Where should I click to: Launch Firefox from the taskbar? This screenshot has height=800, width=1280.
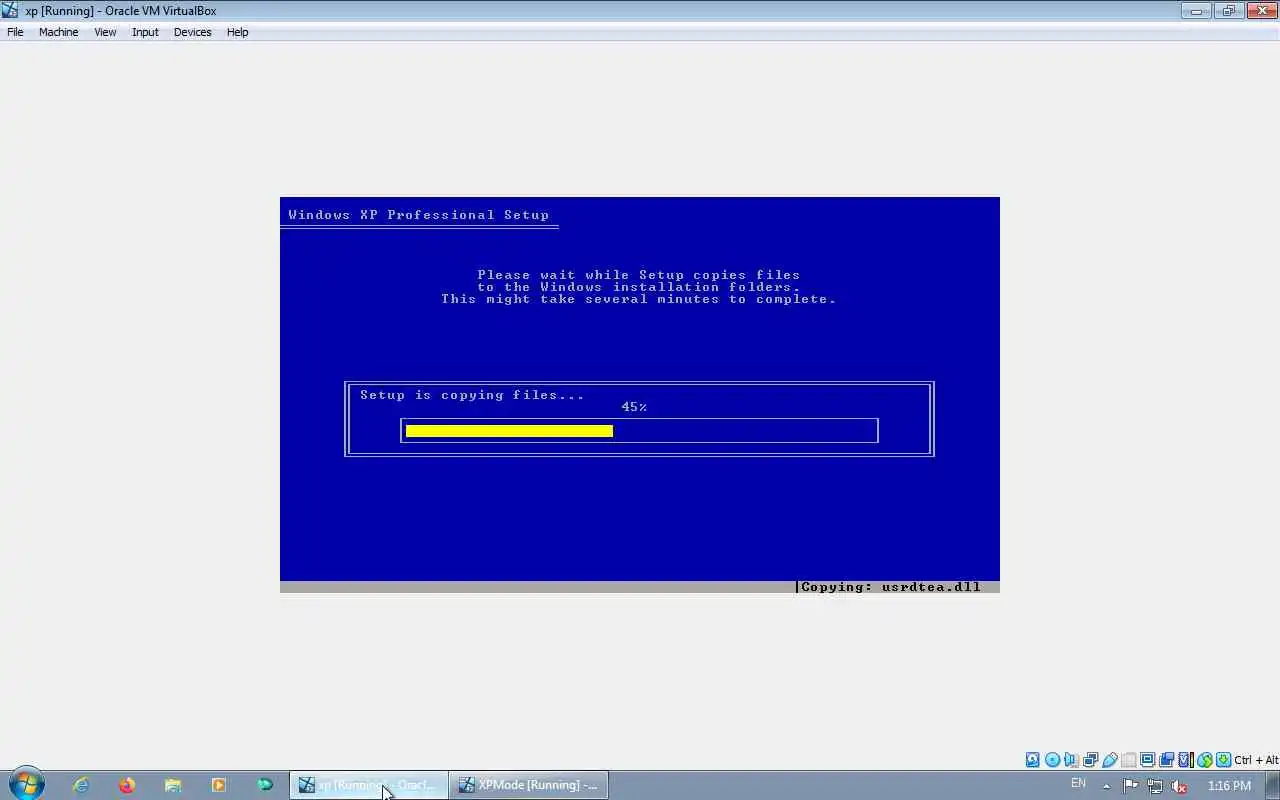point(127,785)
